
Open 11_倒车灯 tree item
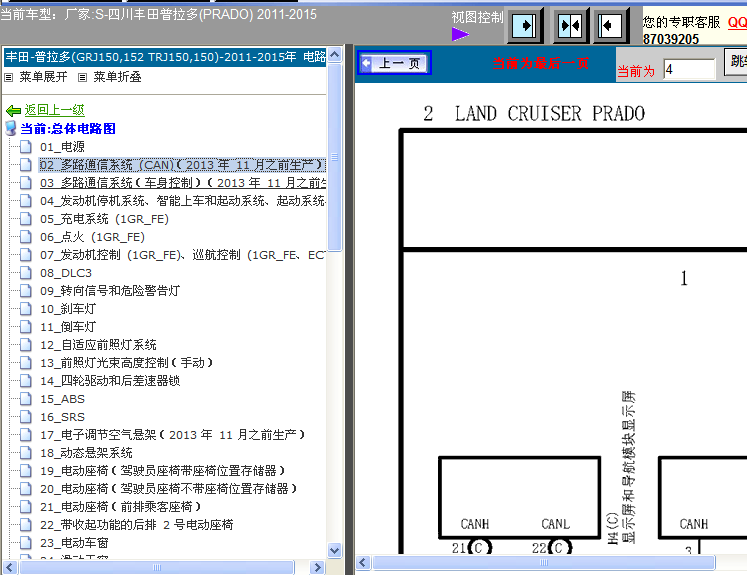pos(68,327)
